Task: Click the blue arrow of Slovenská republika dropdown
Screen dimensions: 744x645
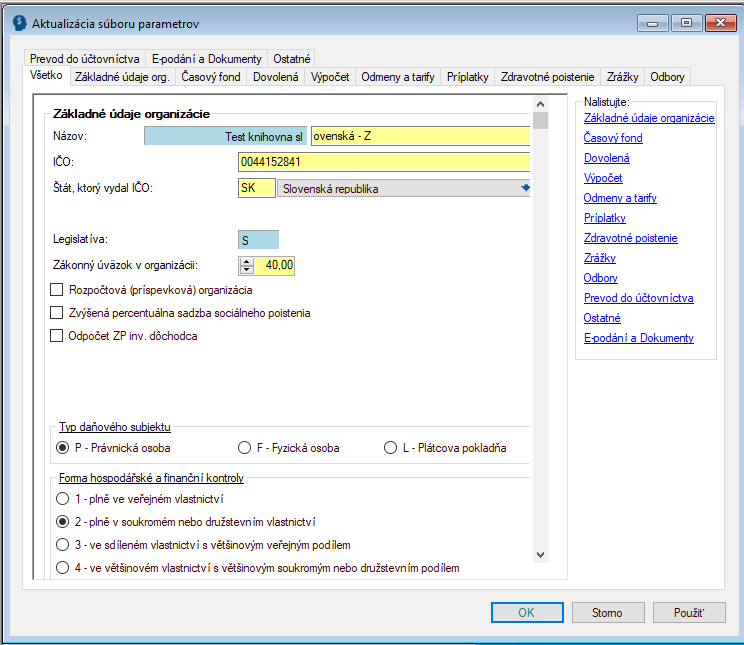Action: [x=525, y=188]
